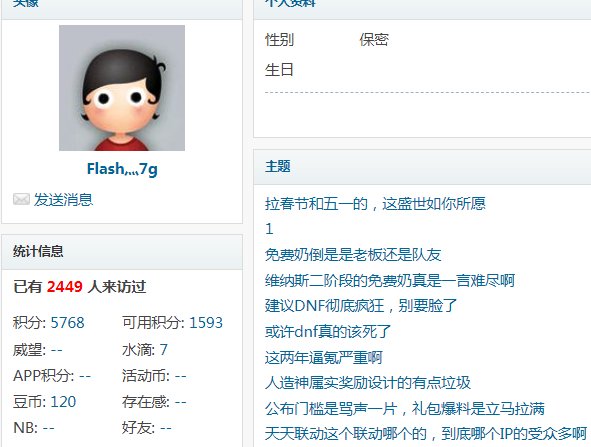Open the username Flash,..,7g link
Image resolution: width=591 pixels, height=447 pixels.
tap(122, 169)
